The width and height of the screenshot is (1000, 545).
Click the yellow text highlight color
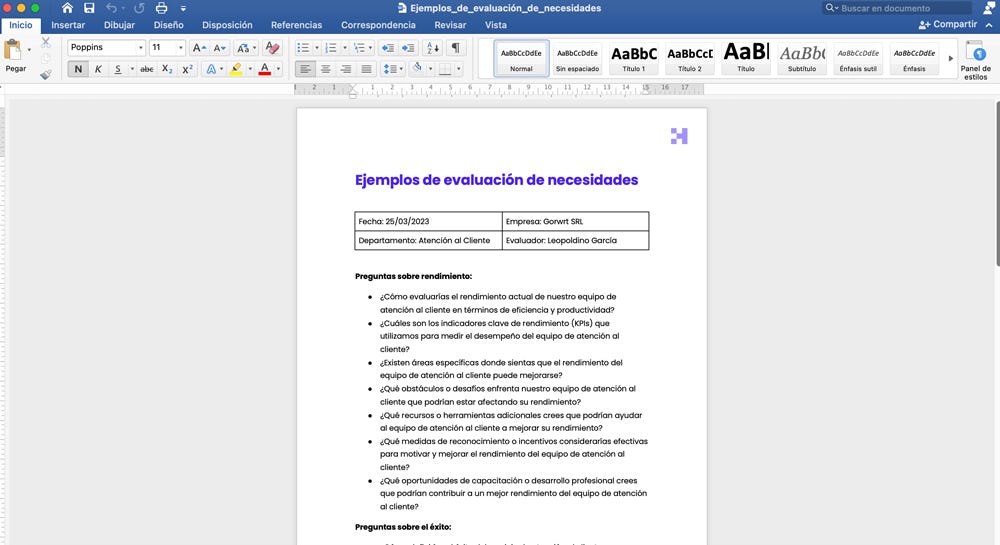(x=235, y=69)
